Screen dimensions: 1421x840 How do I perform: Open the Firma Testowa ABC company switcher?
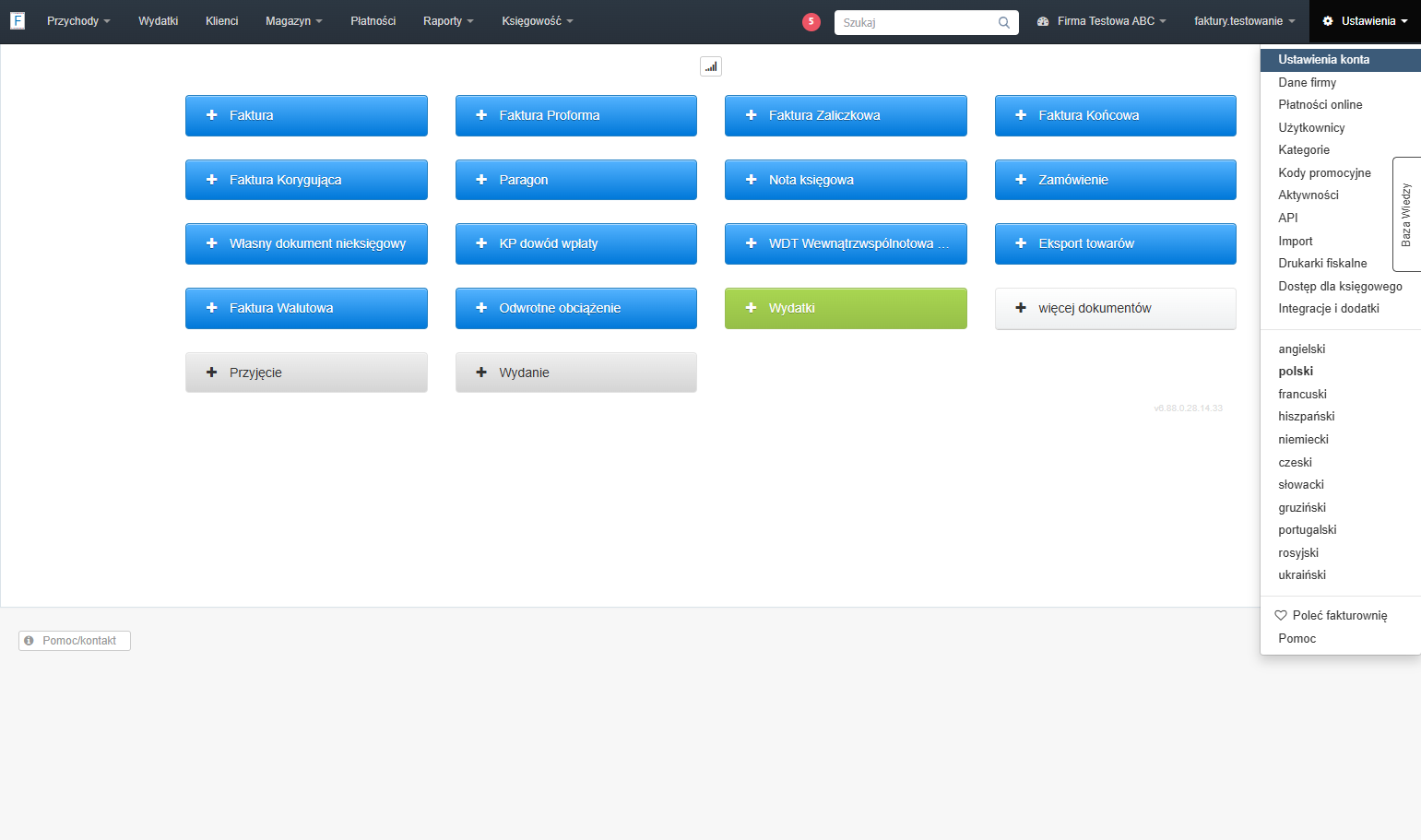(x=1102, y=21)
